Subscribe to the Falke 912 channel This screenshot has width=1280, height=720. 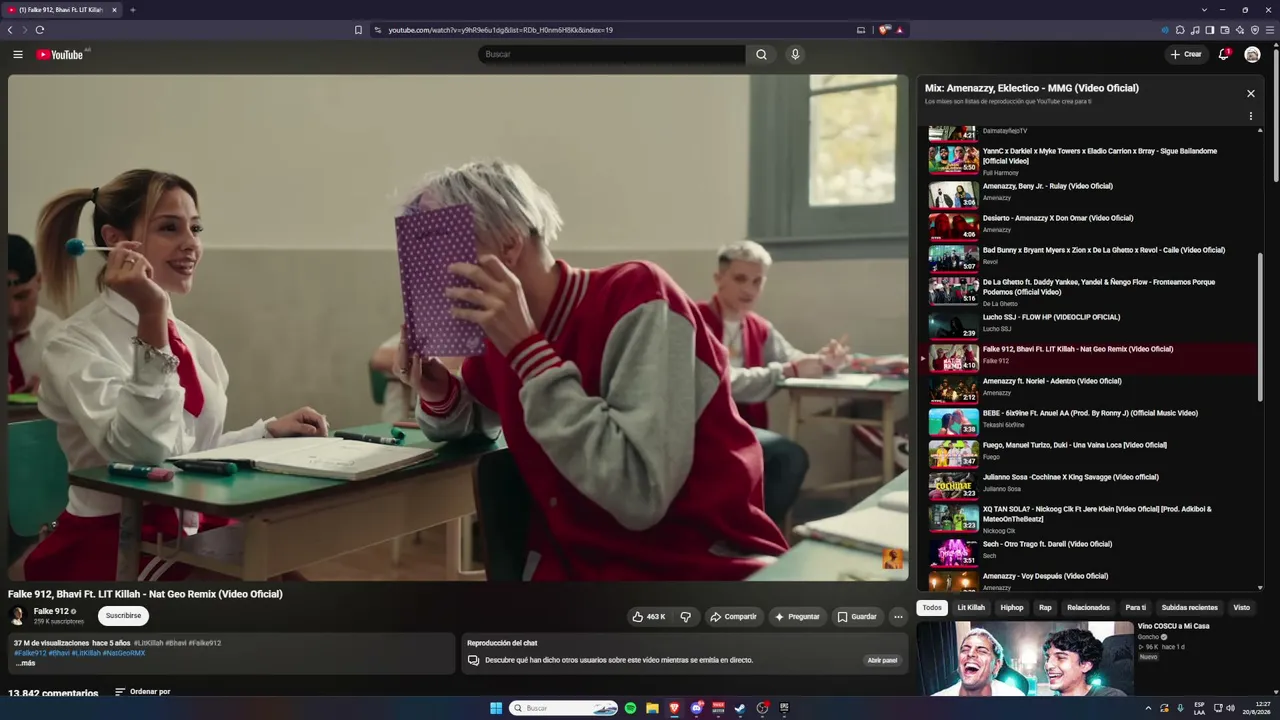123,616
